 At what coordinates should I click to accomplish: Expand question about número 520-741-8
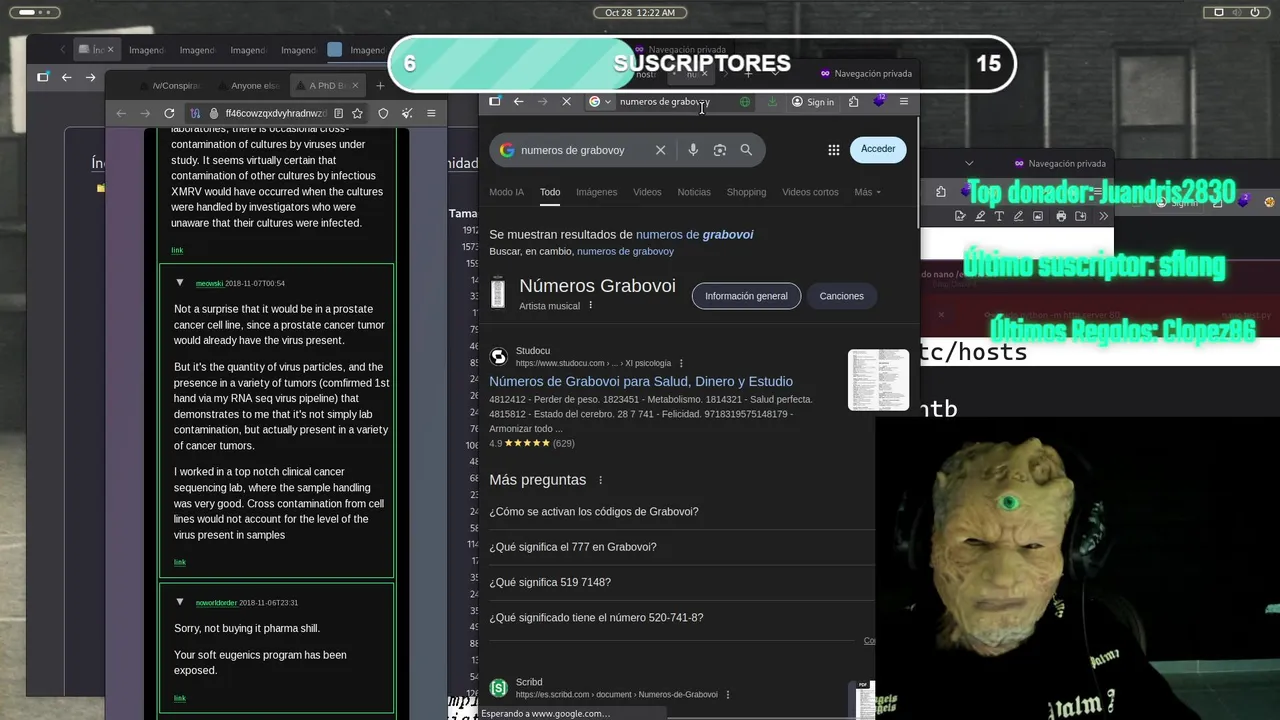[x=681, y=618]
